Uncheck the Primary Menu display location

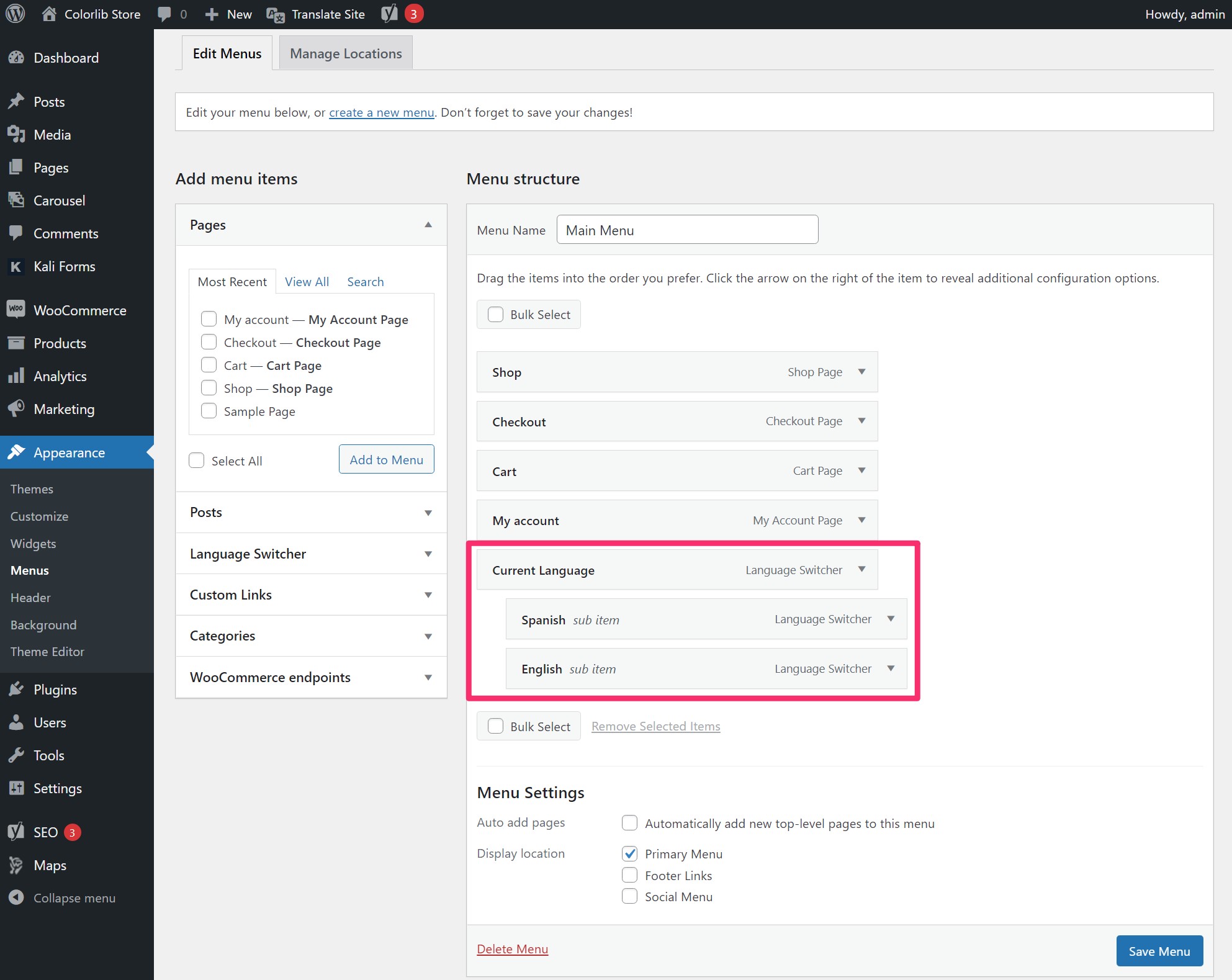(x=629, y=853)
